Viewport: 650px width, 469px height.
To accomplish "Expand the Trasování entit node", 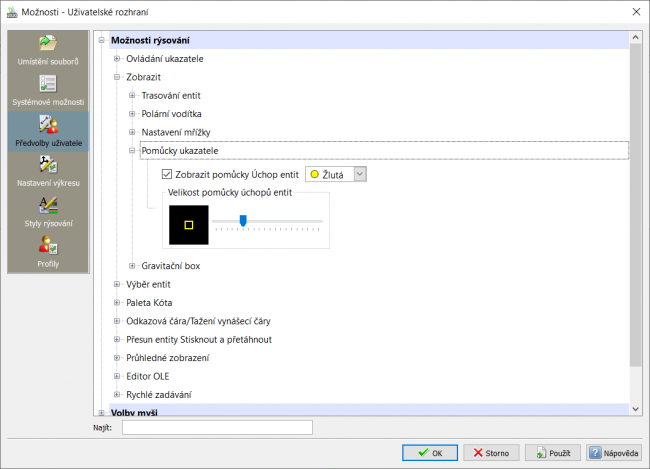I will (x=132, y=95).
